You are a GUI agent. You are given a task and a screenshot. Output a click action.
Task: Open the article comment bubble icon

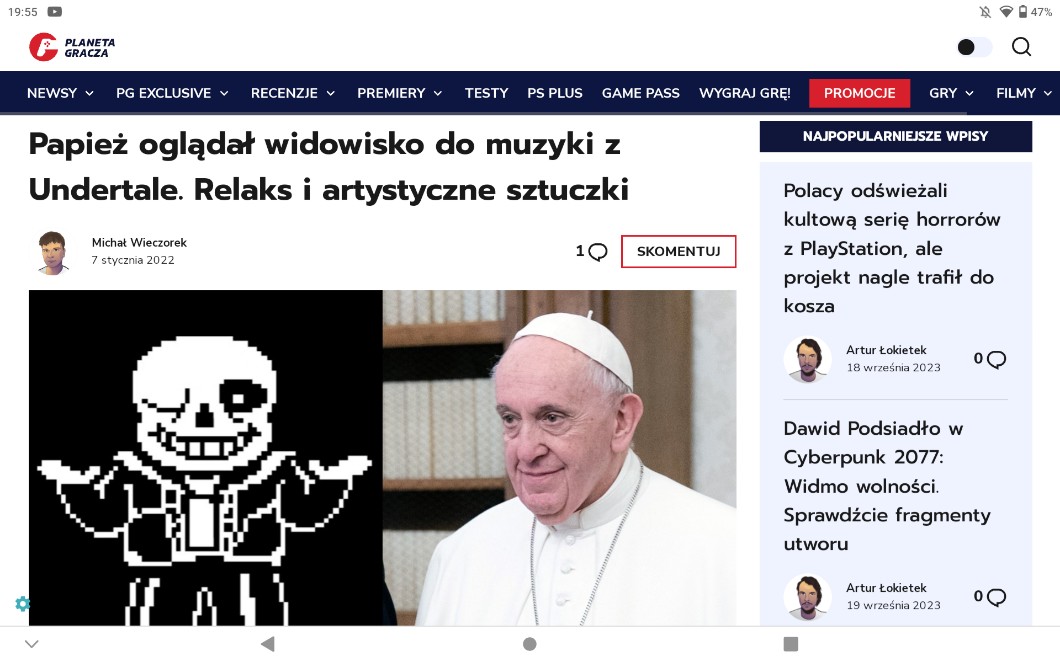[598, 252]
